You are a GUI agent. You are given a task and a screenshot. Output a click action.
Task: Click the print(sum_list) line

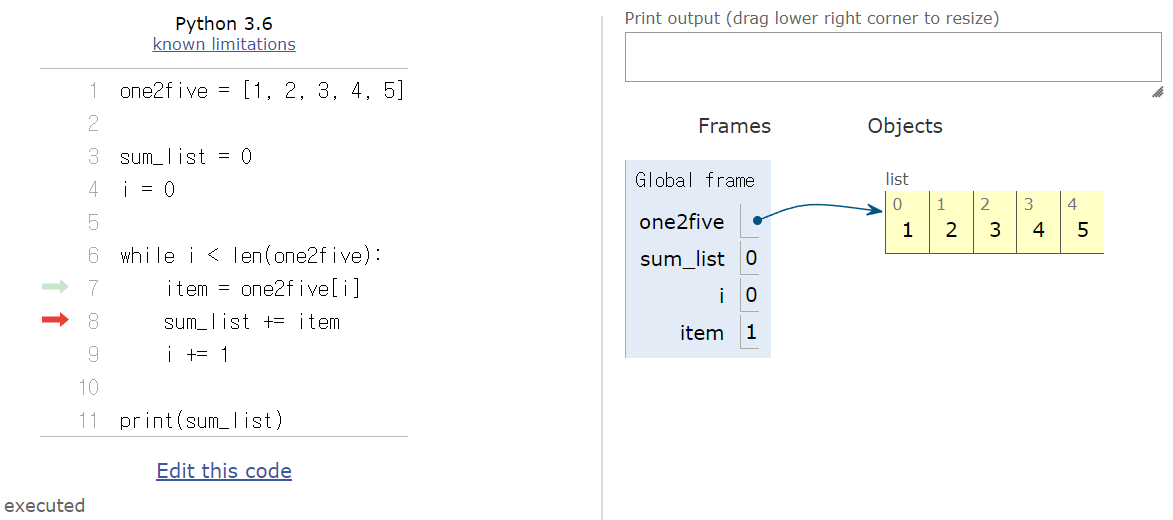201,420
